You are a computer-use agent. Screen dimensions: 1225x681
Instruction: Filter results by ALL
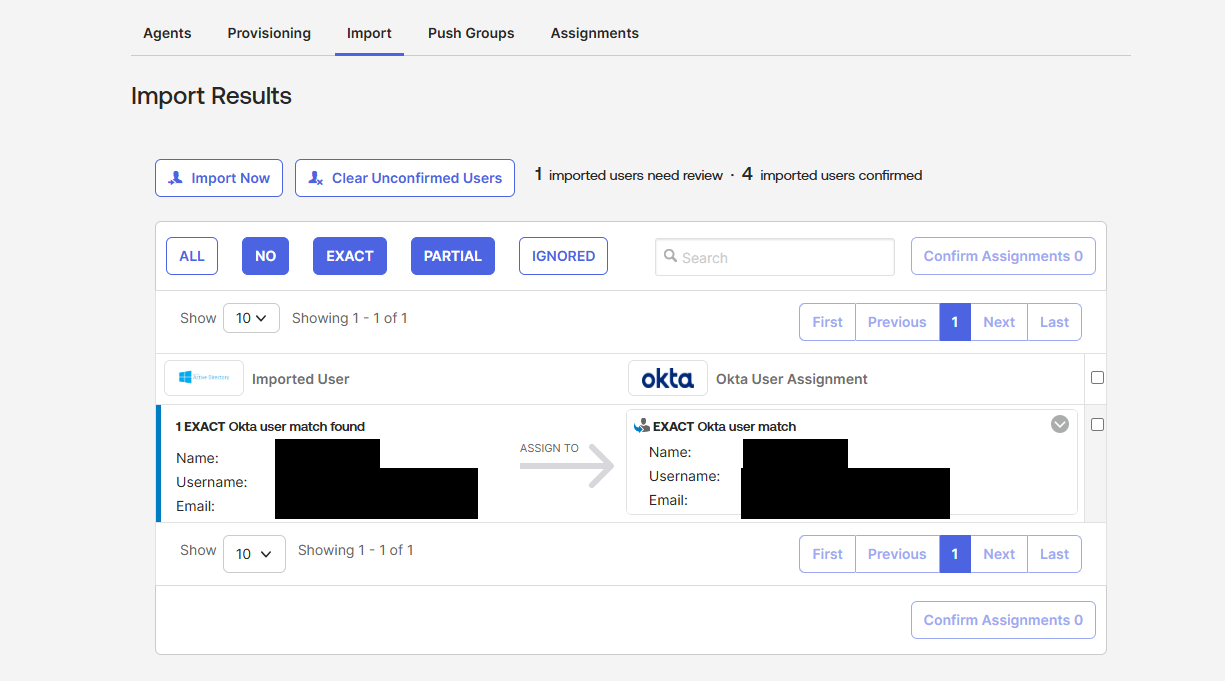click(x=192, y=256)
